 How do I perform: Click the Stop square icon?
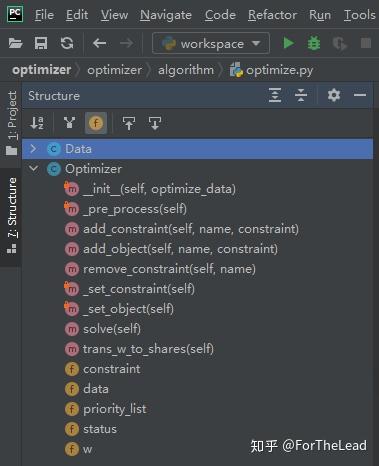[366, 43]
